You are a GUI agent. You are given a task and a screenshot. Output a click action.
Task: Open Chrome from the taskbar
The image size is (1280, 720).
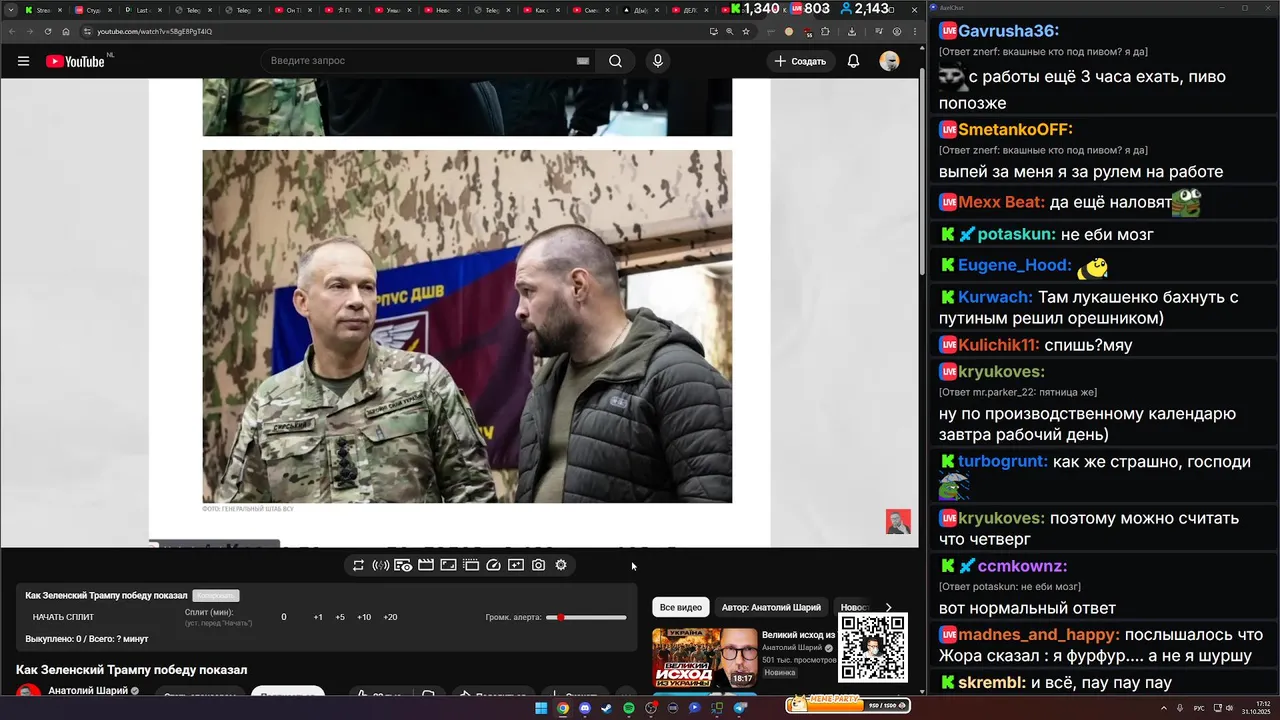point(563,708)
